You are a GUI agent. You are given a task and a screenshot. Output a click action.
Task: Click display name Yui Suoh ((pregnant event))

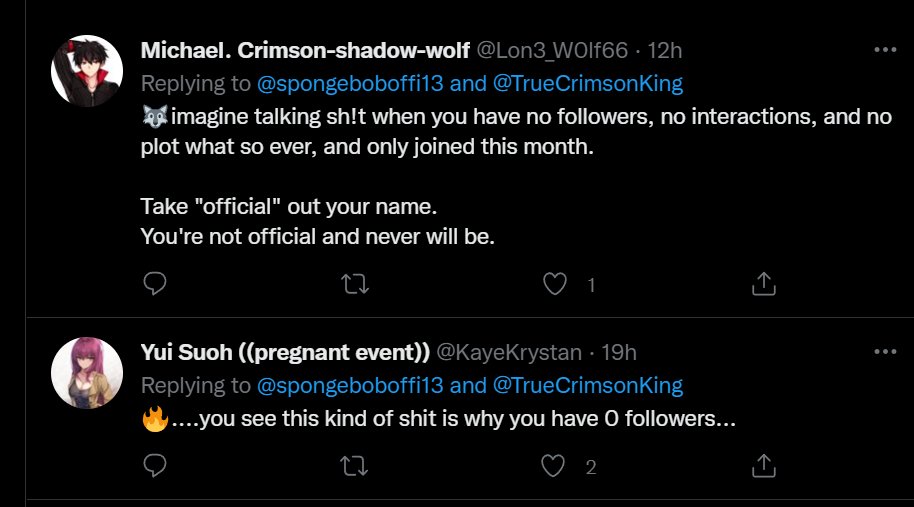pyautogui.click(x=285, y=353)
